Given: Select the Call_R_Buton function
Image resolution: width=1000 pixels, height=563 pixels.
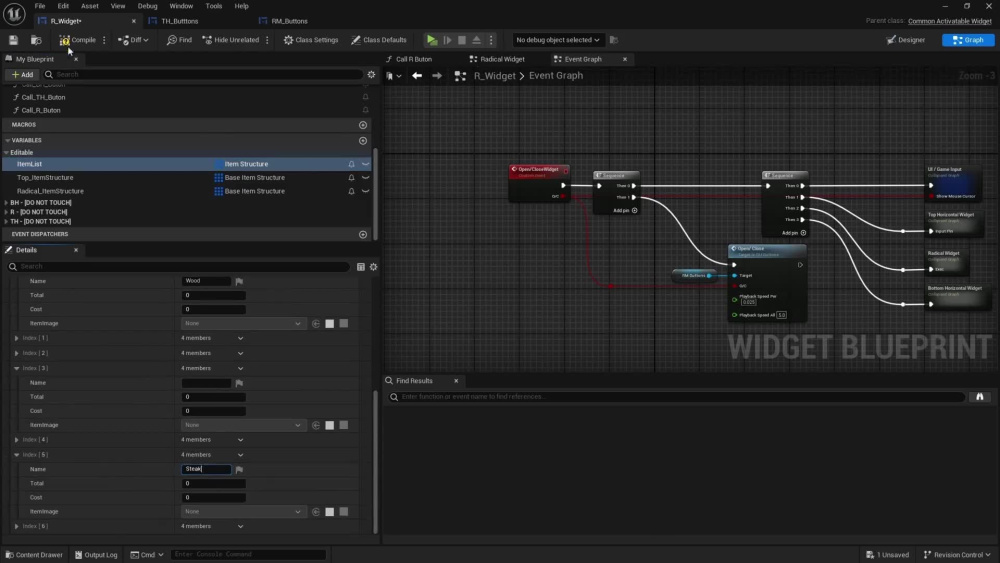Looking at the screenshot, I should pyautogui.click(x=41, y=110).
